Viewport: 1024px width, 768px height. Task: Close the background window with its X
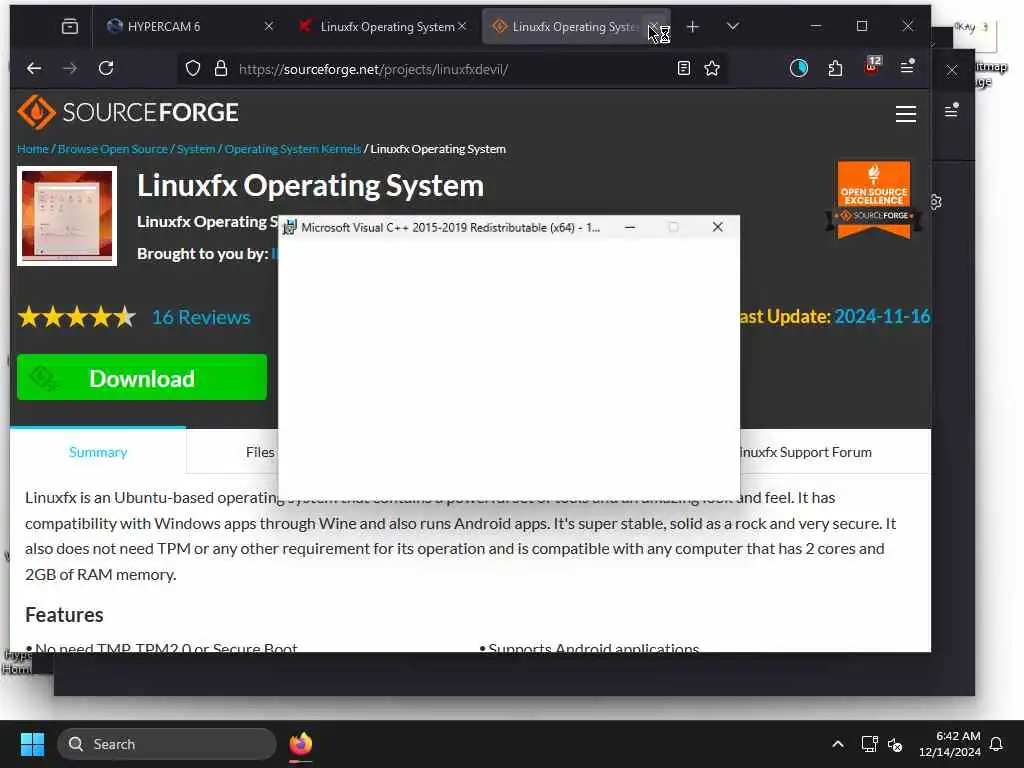pos(952,70)
